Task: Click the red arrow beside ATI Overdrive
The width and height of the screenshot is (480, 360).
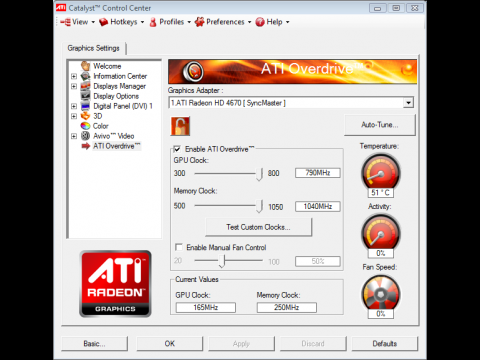Action: coord(86,146)
